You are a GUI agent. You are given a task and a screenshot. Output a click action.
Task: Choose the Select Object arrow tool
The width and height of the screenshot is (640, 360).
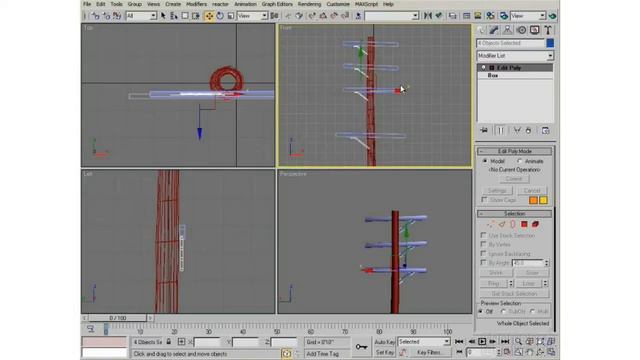pyautogui.click(x=163, y=16)
